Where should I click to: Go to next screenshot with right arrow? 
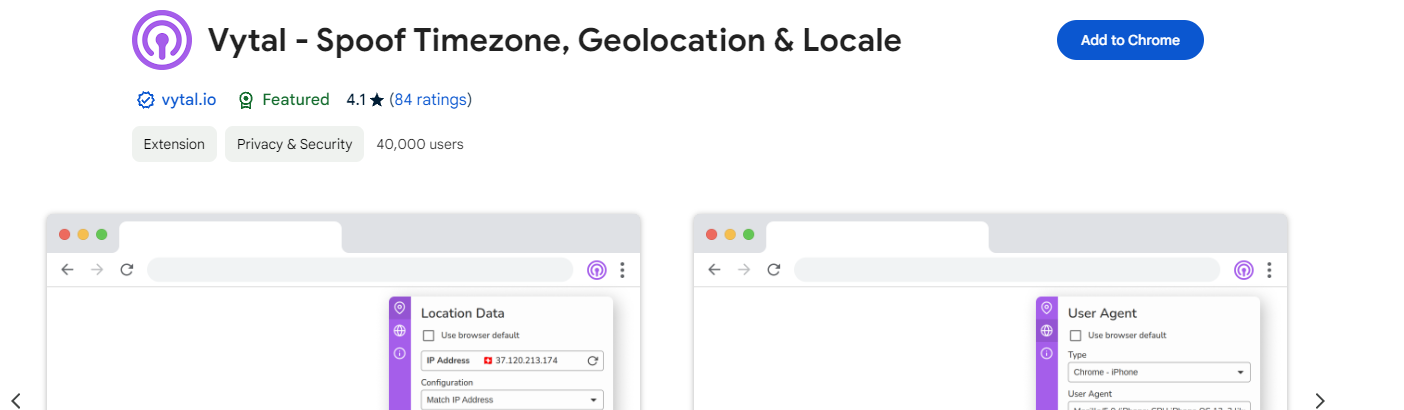coord(1320,400)
